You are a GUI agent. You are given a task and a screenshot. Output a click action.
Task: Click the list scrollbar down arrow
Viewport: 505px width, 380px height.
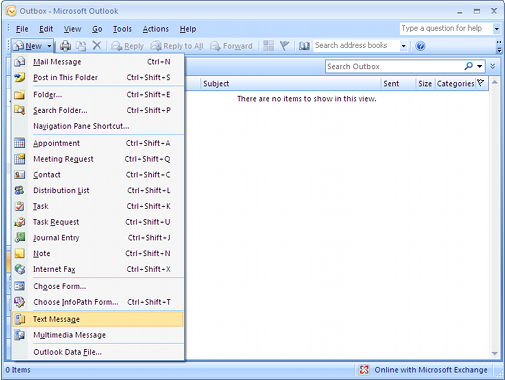(495, 353)
